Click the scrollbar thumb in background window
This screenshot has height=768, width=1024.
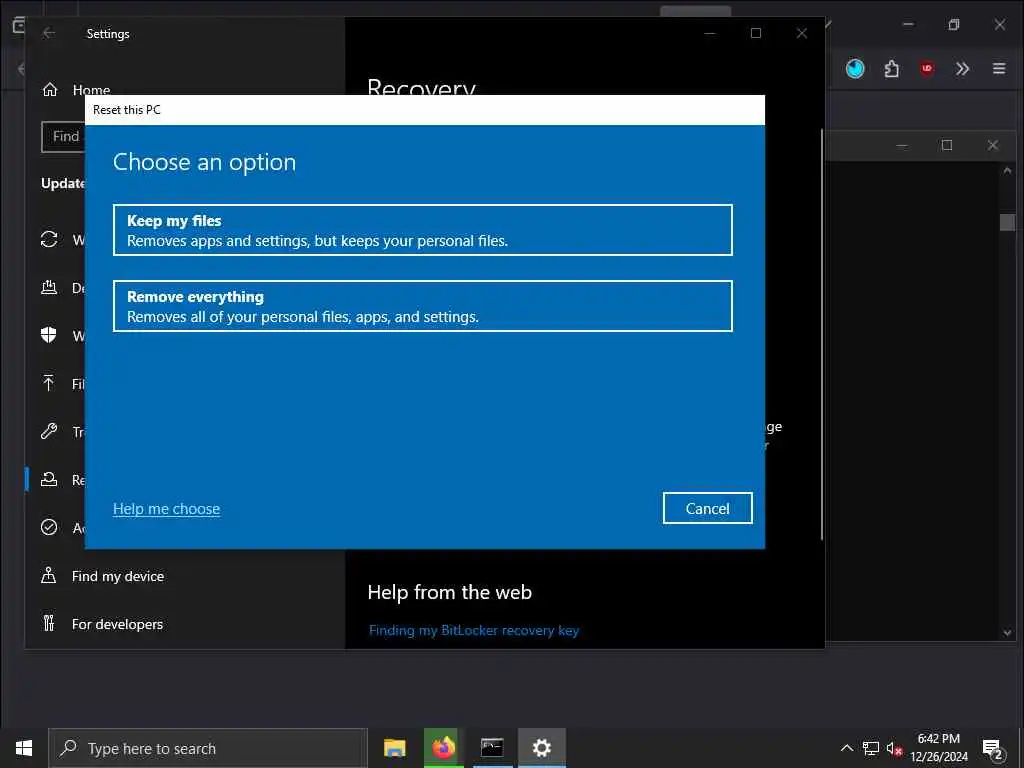1007,222
